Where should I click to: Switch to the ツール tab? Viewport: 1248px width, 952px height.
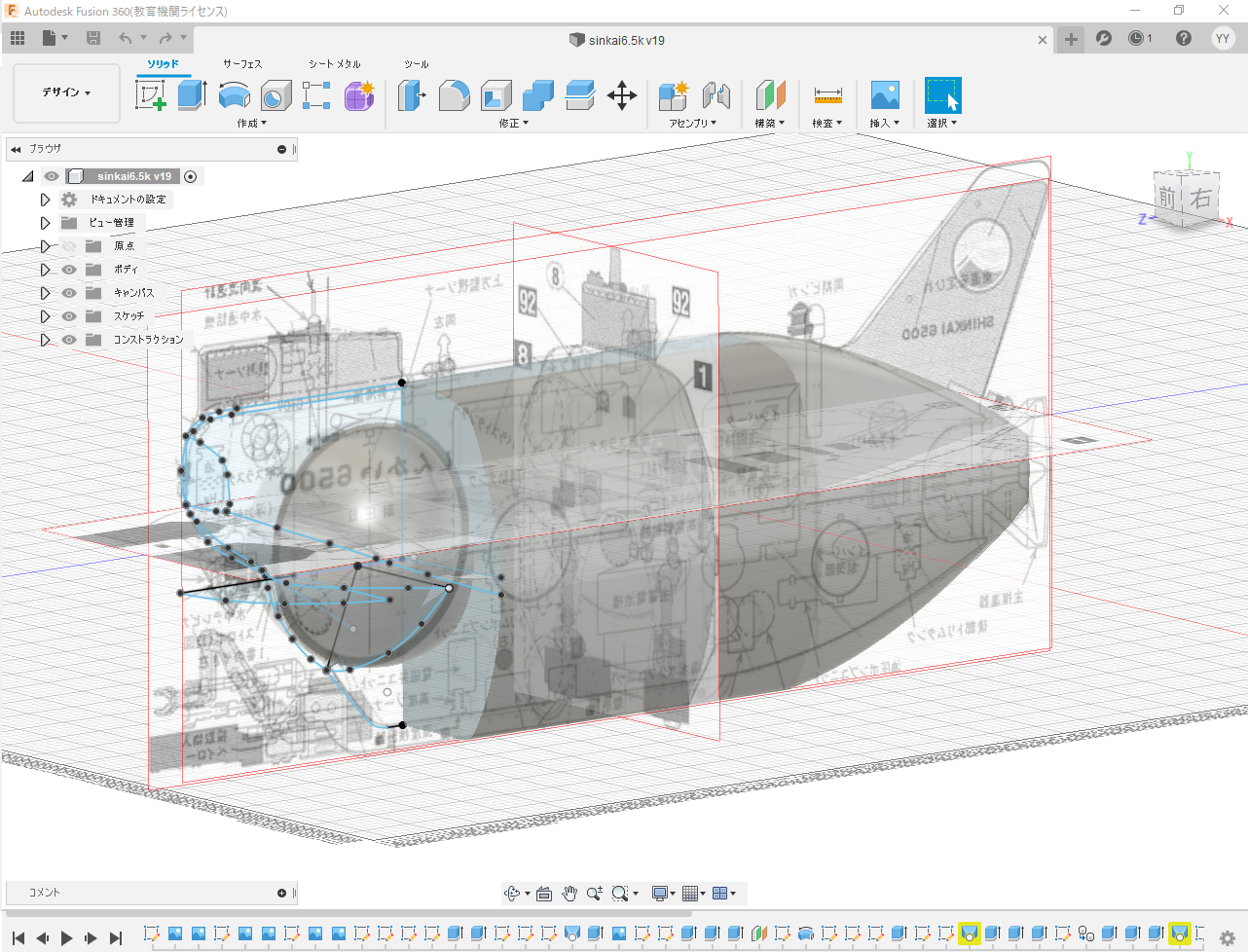coord(417,64)
